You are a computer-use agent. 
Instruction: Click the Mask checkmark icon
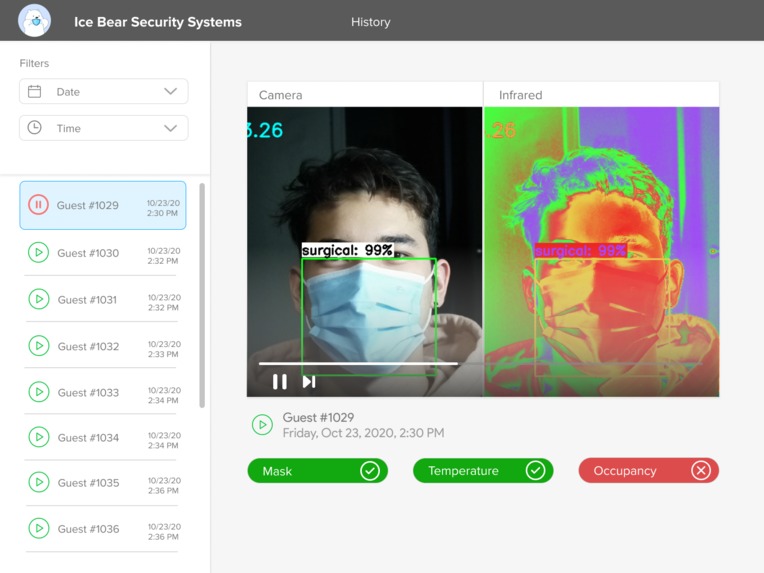(x=370, y=471)
